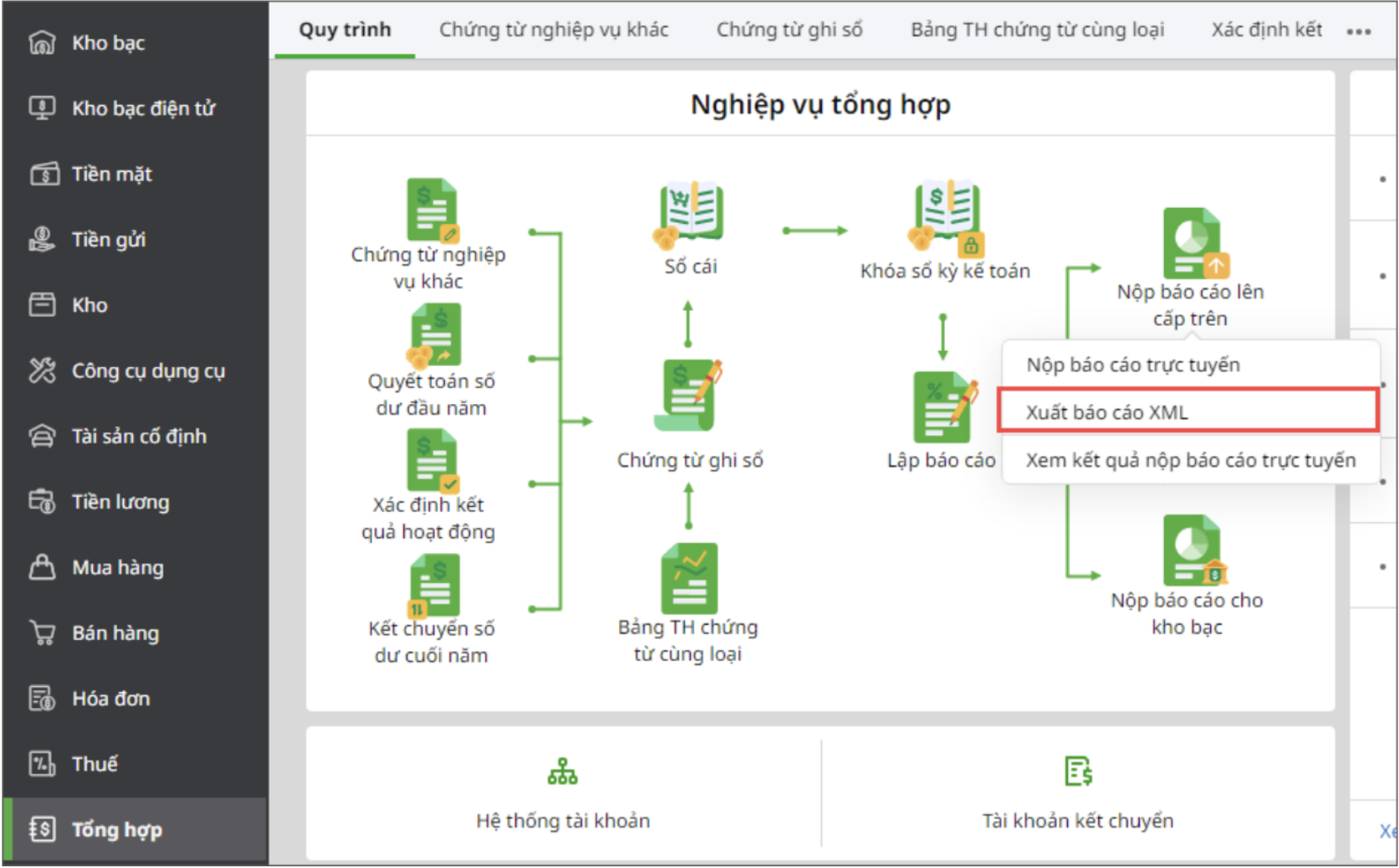This screenshot has width=1399, height=868.
Task: Select the Tài sản cố định car icon
Action: coord(42,436)
